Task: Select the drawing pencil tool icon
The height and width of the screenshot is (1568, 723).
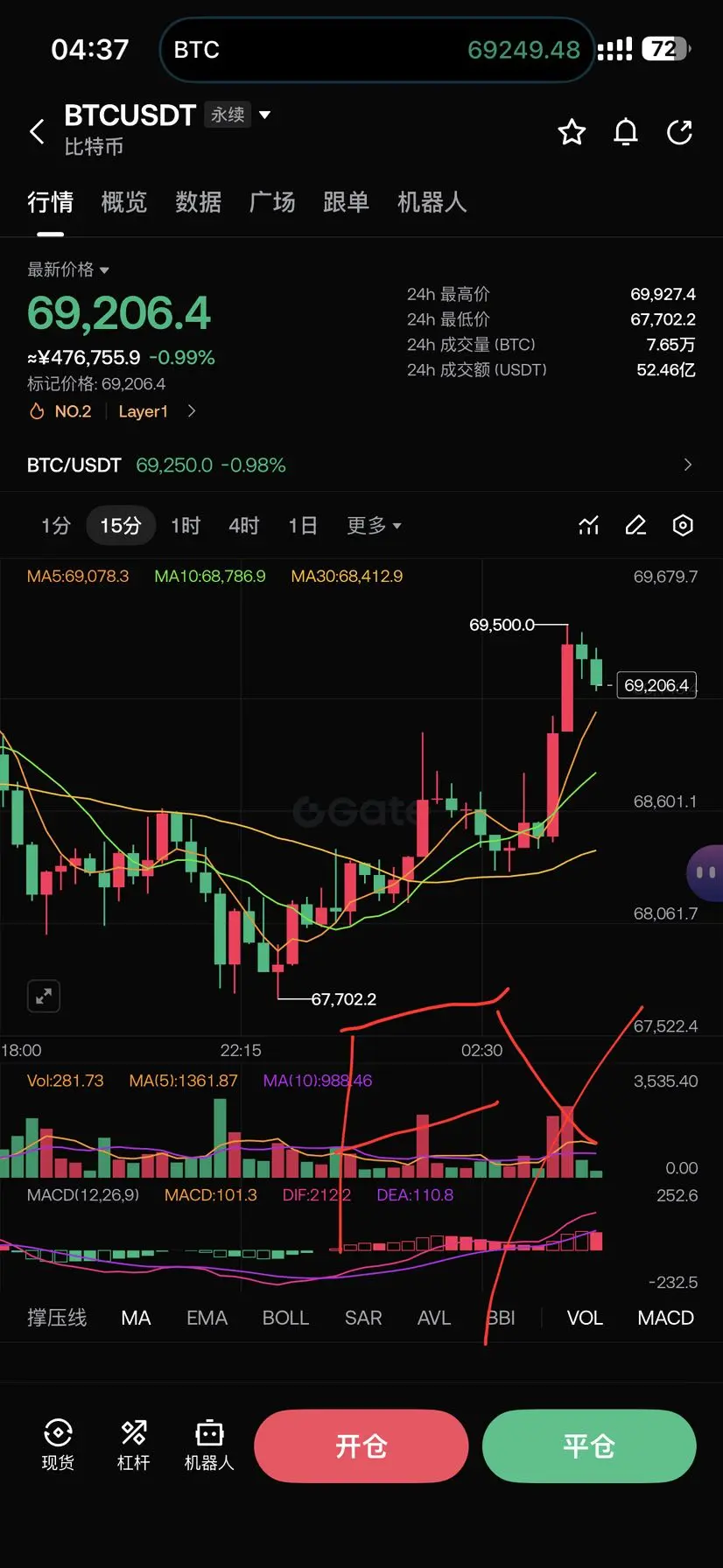Action: pos(635,525)
